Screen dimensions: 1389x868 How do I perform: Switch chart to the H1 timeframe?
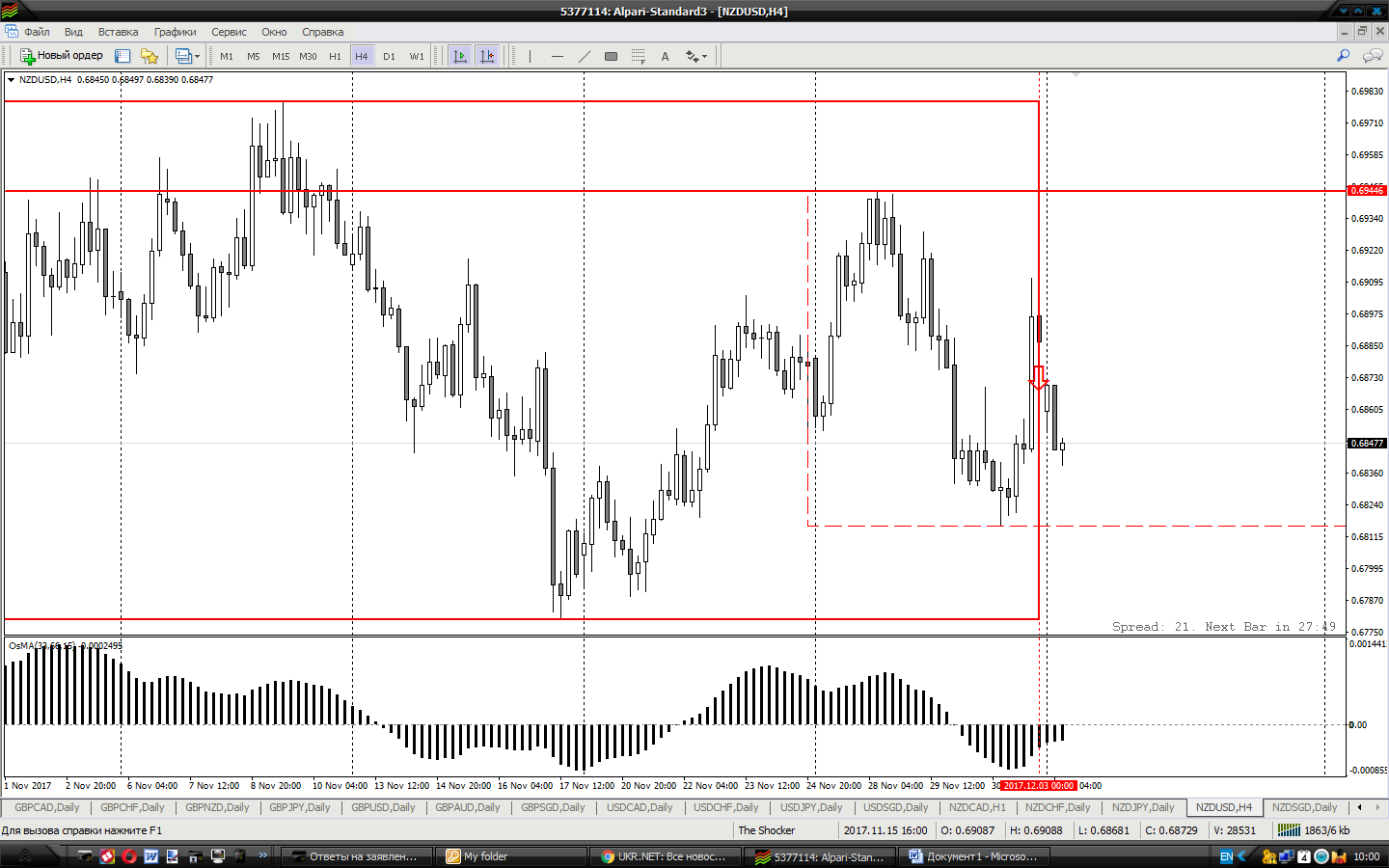pos(335,56)
